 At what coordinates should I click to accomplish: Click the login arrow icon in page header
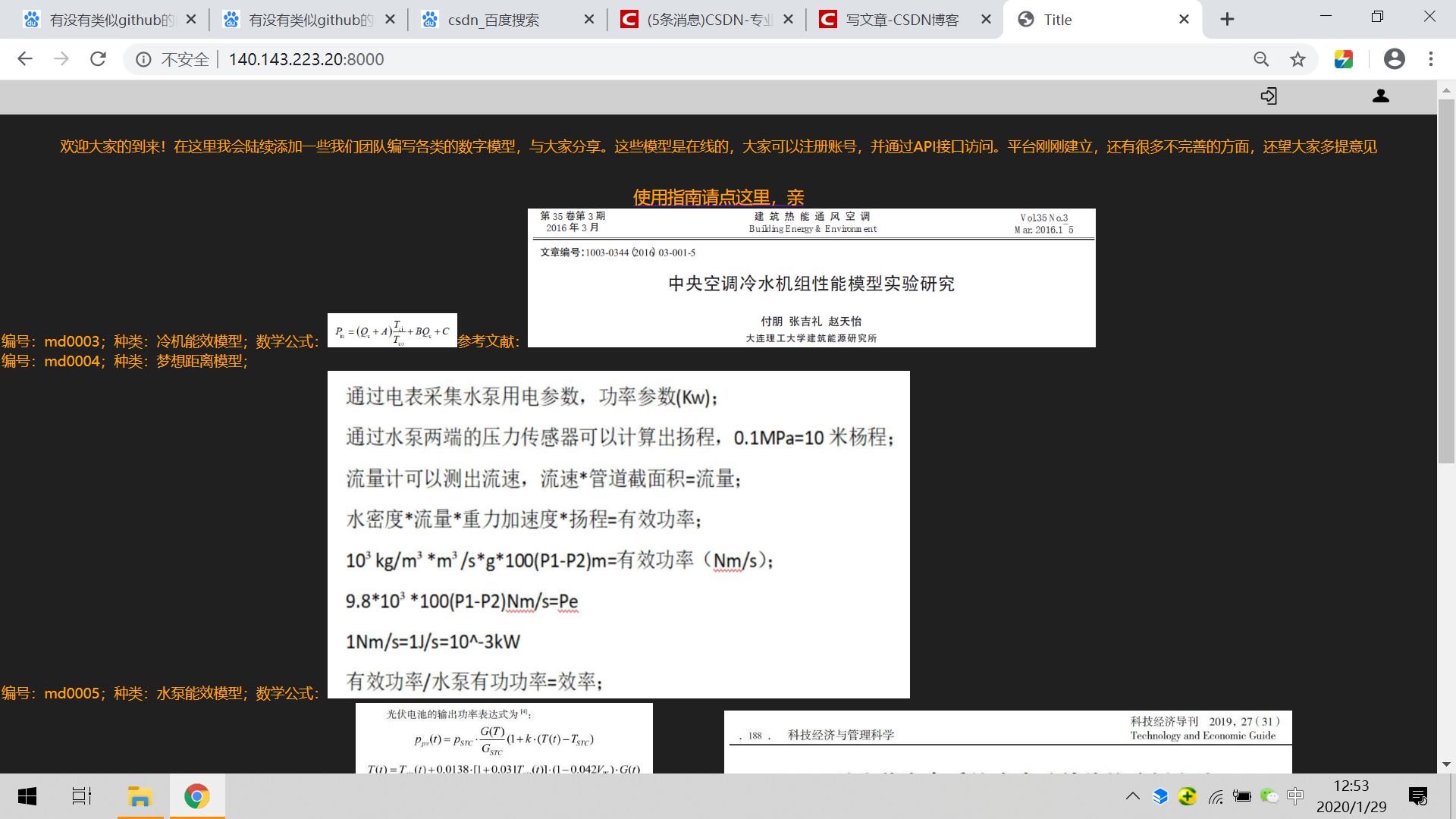pos(1269,96)
